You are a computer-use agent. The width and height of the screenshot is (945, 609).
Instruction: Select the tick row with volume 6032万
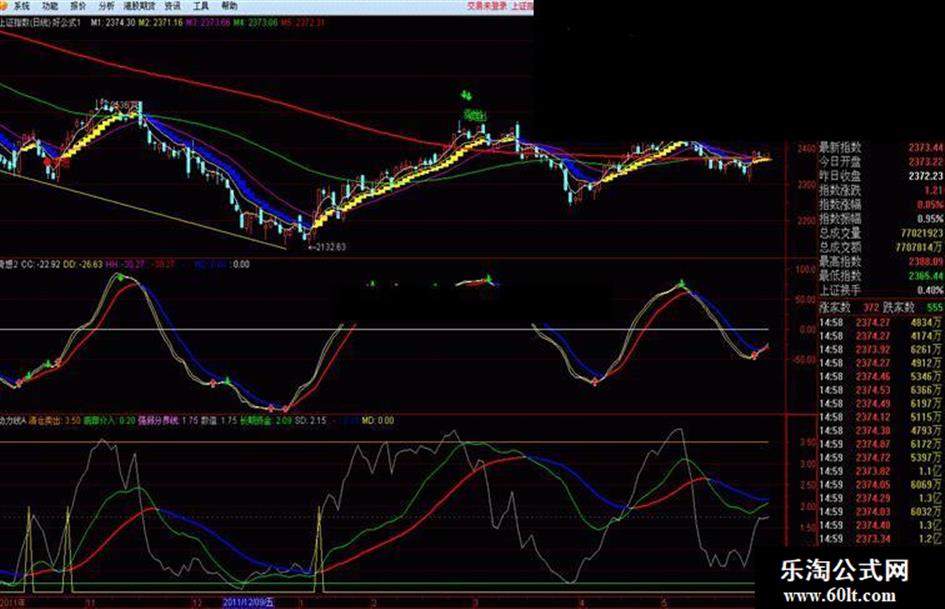[x=881, y=512]
